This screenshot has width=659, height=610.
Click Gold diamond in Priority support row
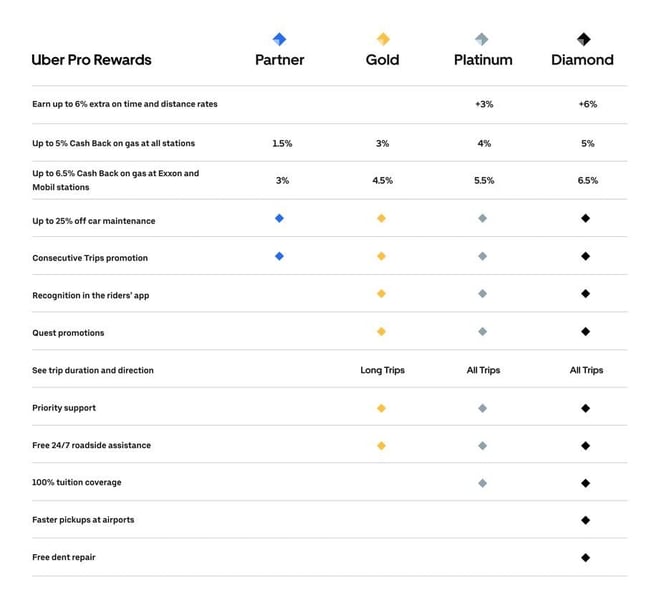coord(381,408)
